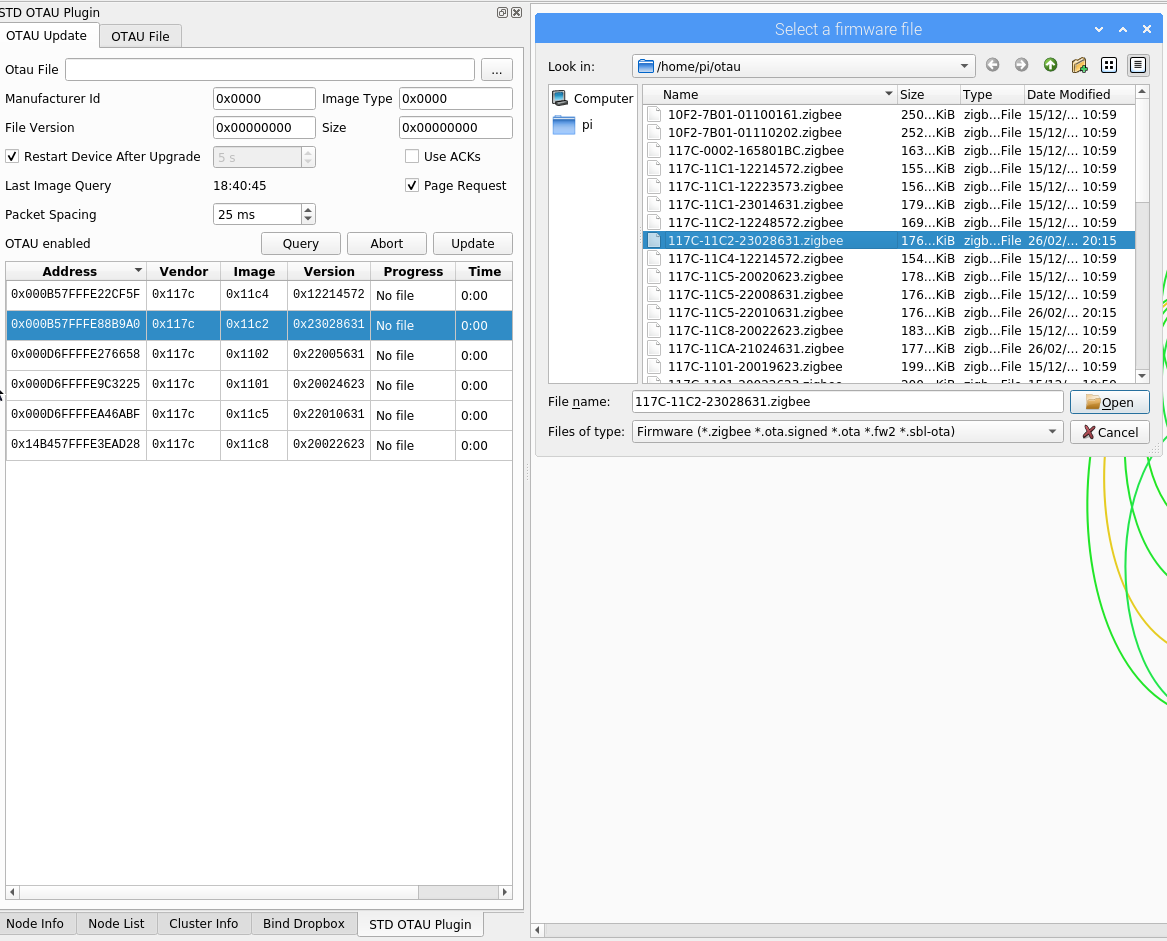Select file 117C-1101-20019623.zigbee
1167x941 pixels.
pyautogui.click(x=889, y=366)
